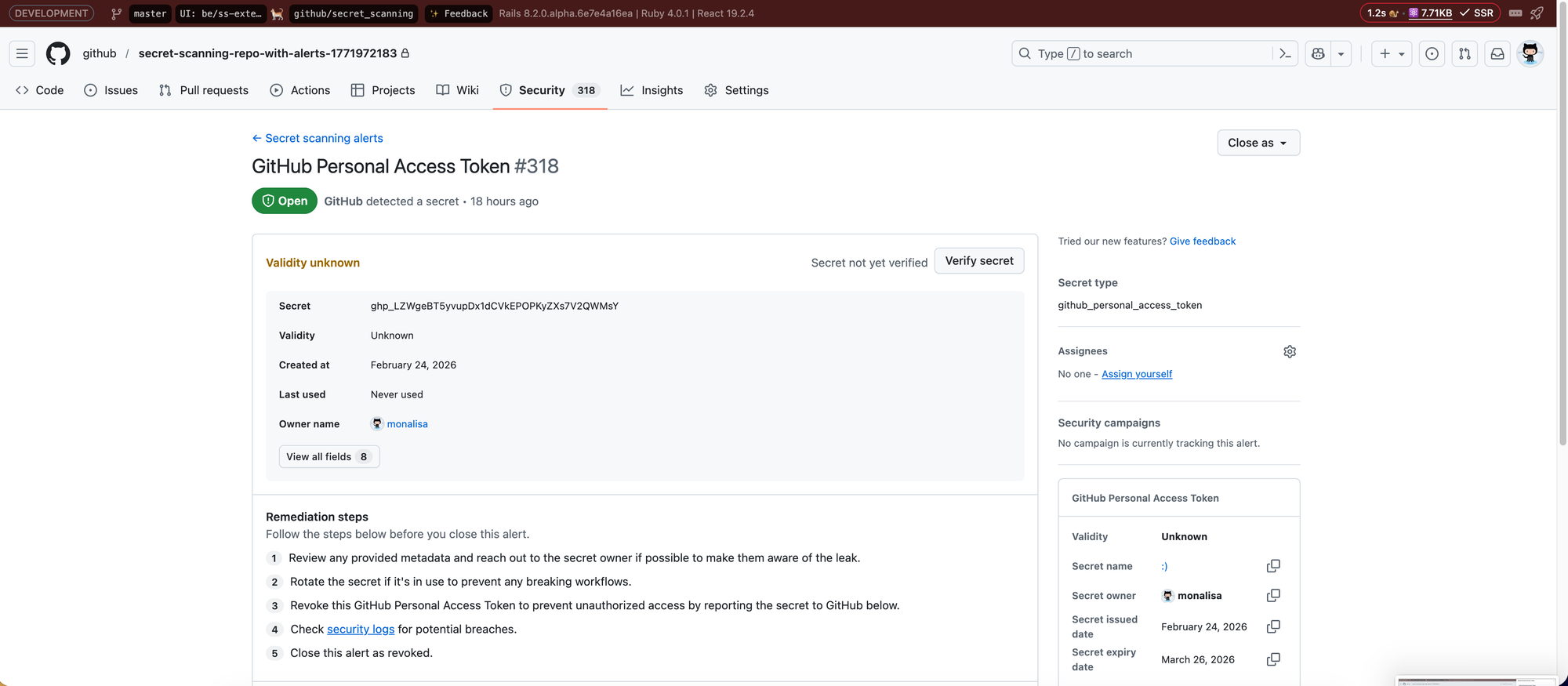Expand View all fields 8
This screenshot has height=686, width=1568.
pyautogui.click(x=329, y=456)
